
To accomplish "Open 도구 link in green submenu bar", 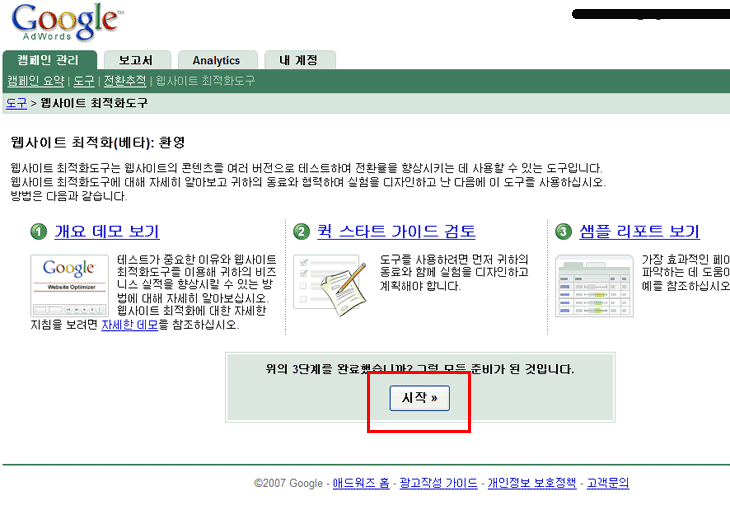I will click(x=84, y=81).
